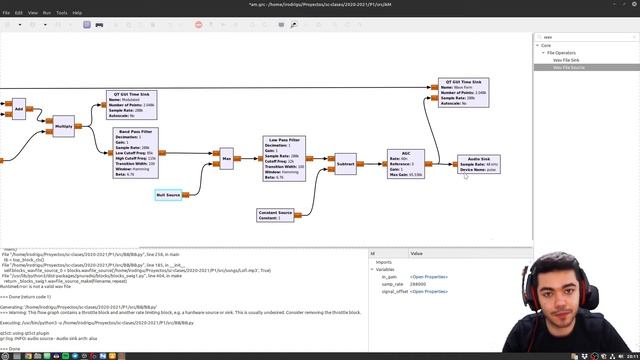
Task: Click the Multiply block output port
Action: [78, 126]
